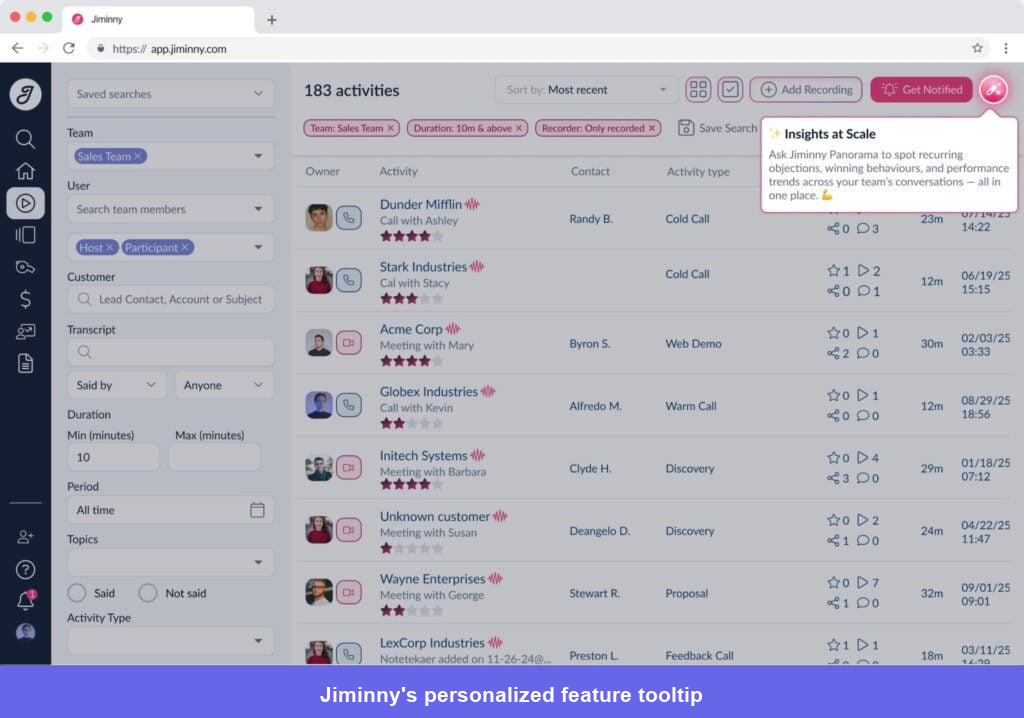
Task: Switch to grid view icon
Action: pyautogui.click(x=698, y=90)
